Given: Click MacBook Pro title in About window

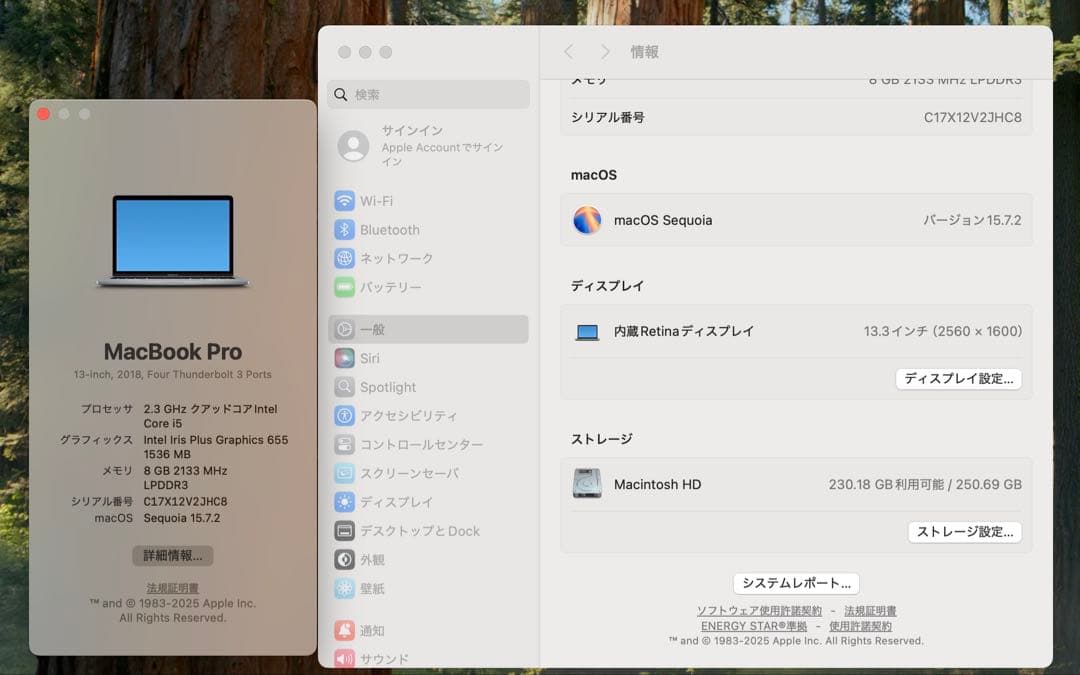Looking at the screenshot, I should click(x=173, y=352).
